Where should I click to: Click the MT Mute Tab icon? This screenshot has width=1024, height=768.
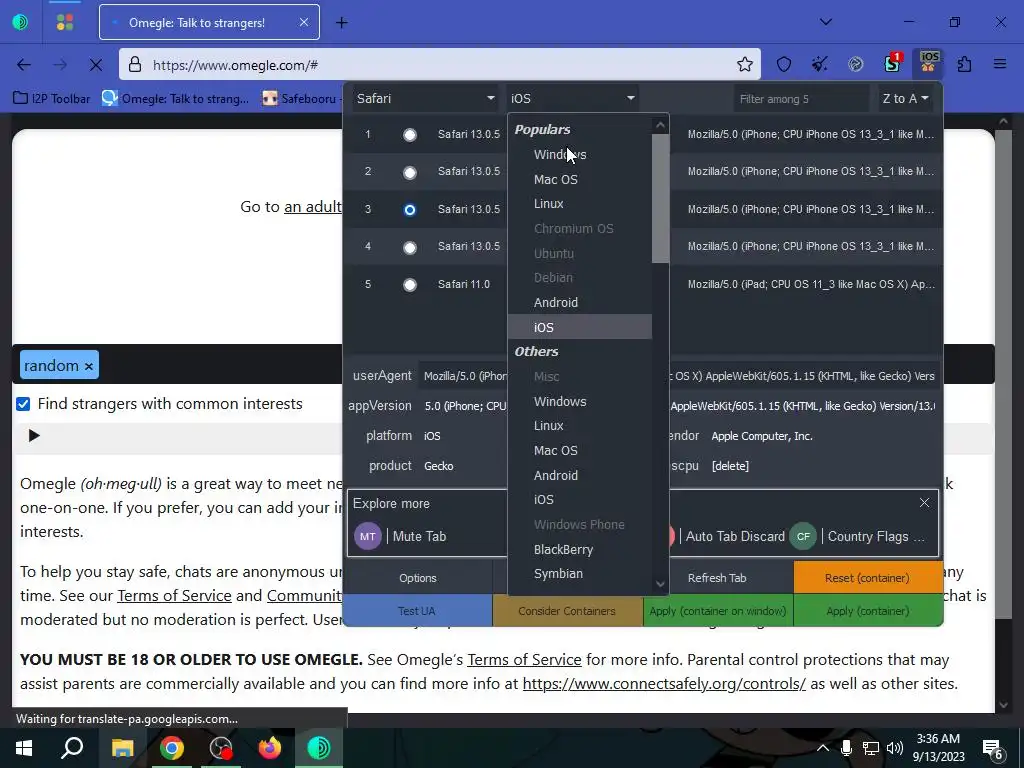pos(368,536)
